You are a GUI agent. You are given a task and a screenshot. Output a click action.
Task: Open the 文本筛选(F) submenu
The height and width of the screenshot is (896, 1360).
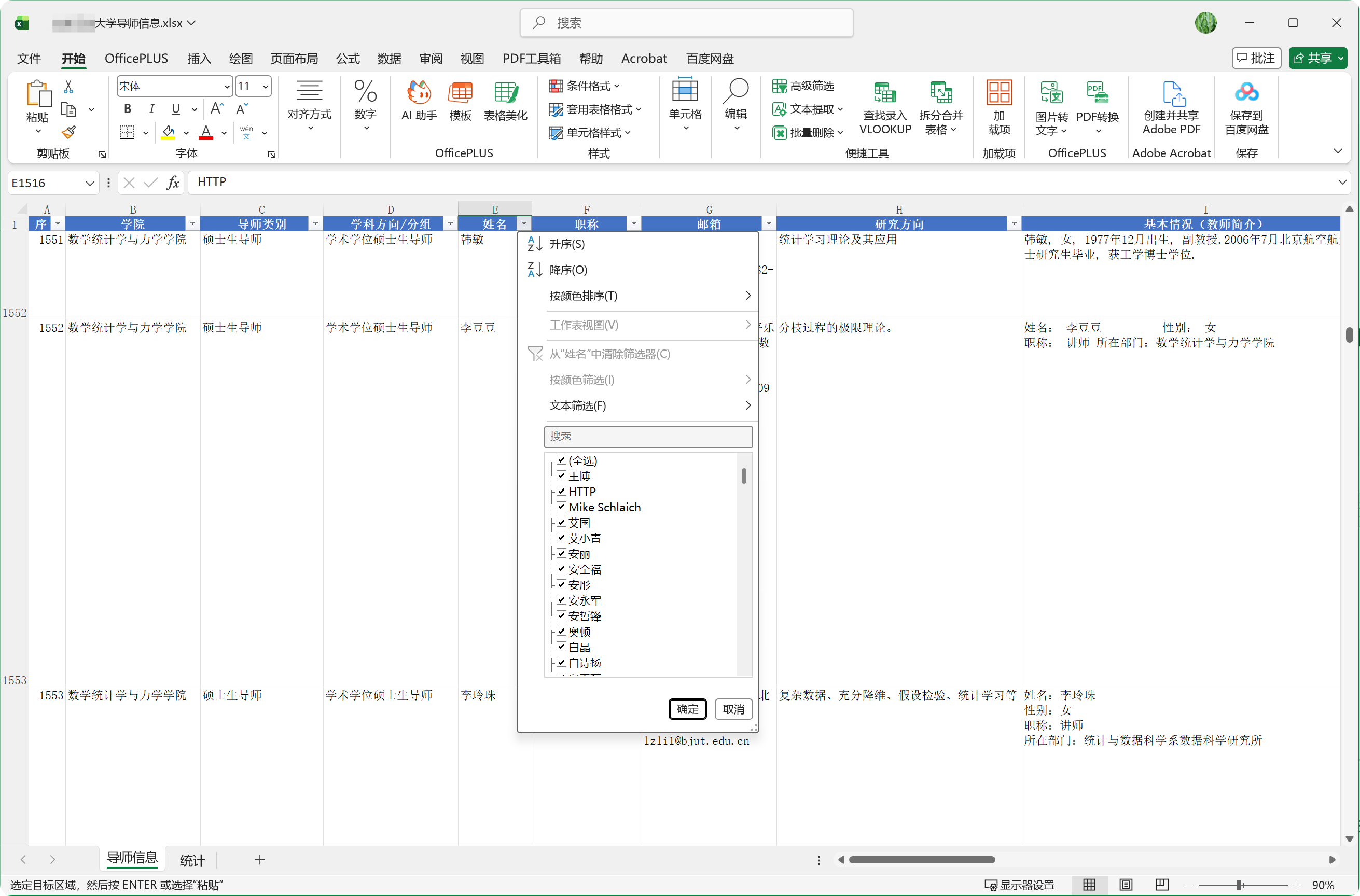[x=649, y=405]
